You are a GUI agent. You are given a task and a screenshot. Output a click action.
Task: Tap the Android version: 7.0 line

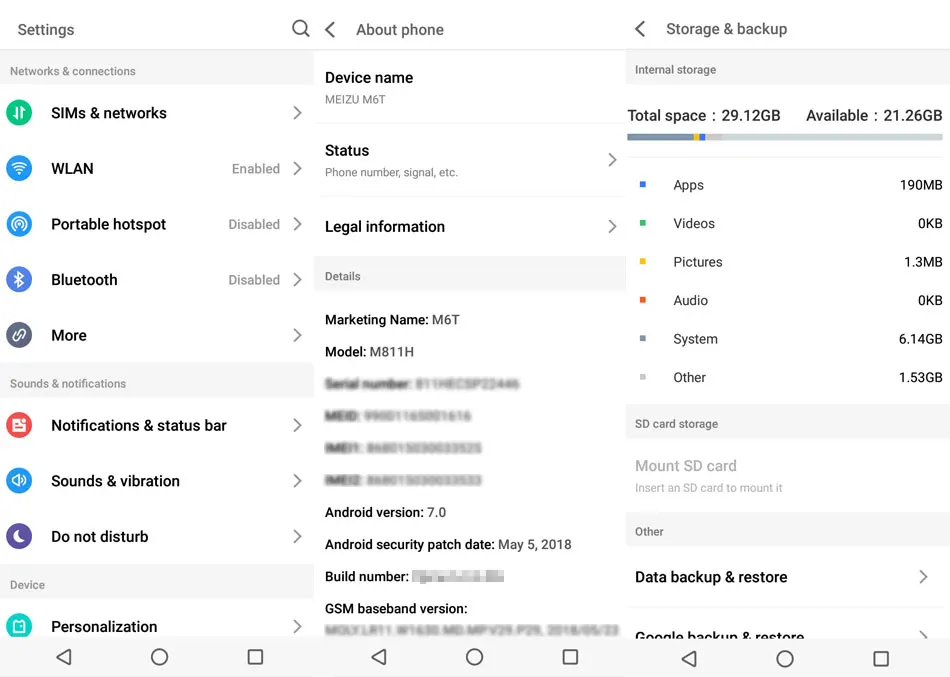tap(385, 512)
